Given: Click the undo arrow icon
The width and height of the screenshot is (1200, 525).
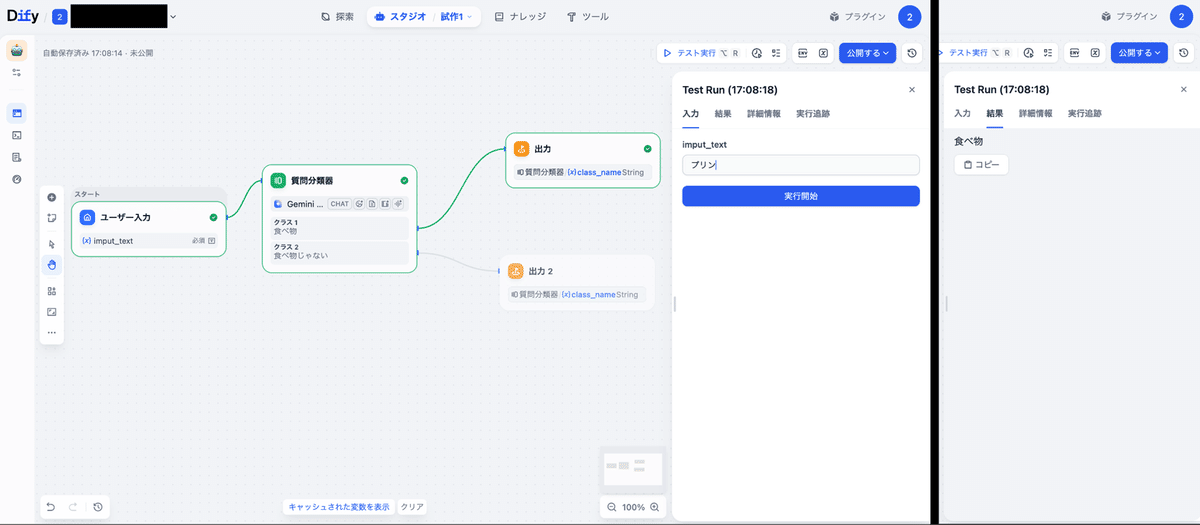Looking at the screenshot, I should pyautogui.click(x=51, y=507).
